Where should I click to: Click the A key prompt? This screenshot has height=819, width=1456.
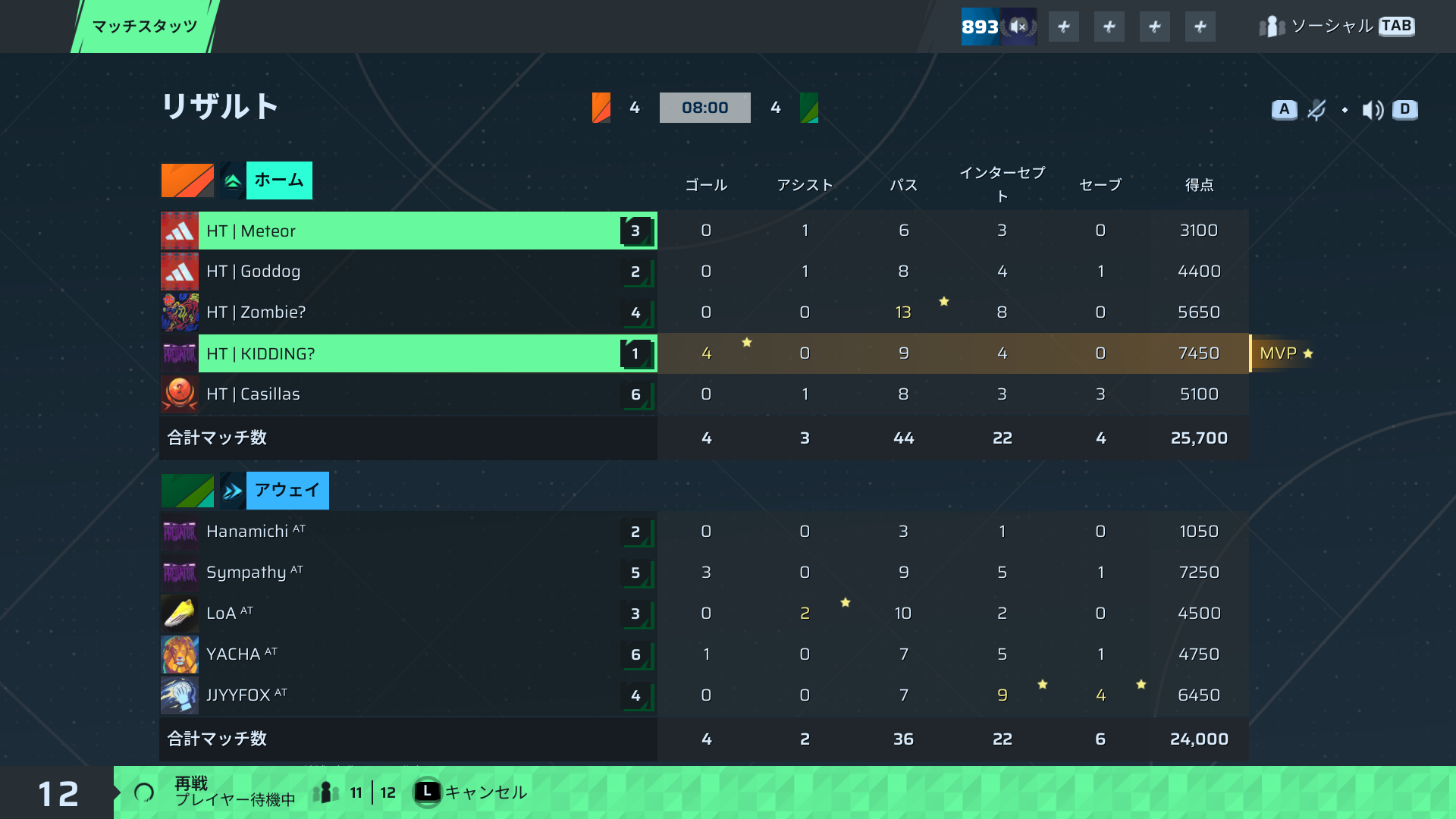point(1284,109)
